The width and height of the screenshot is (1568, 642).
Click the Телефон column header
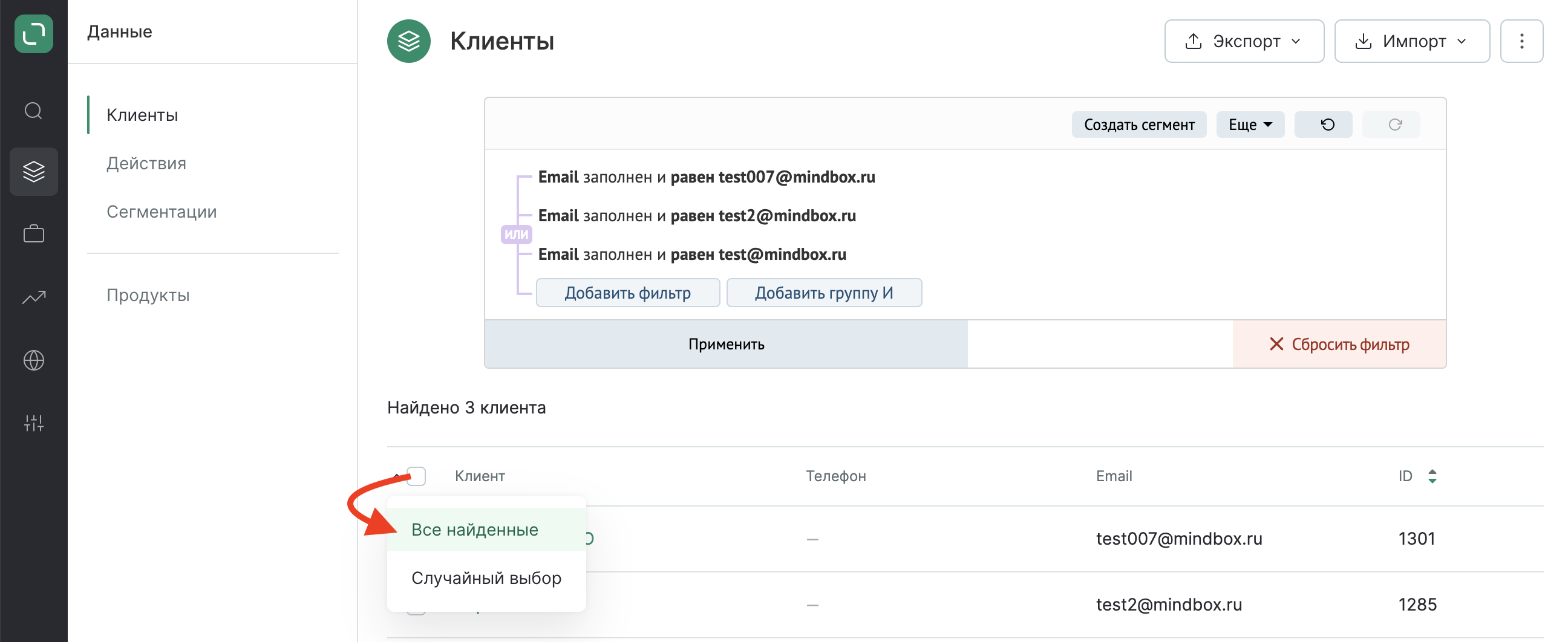(836, 476)
